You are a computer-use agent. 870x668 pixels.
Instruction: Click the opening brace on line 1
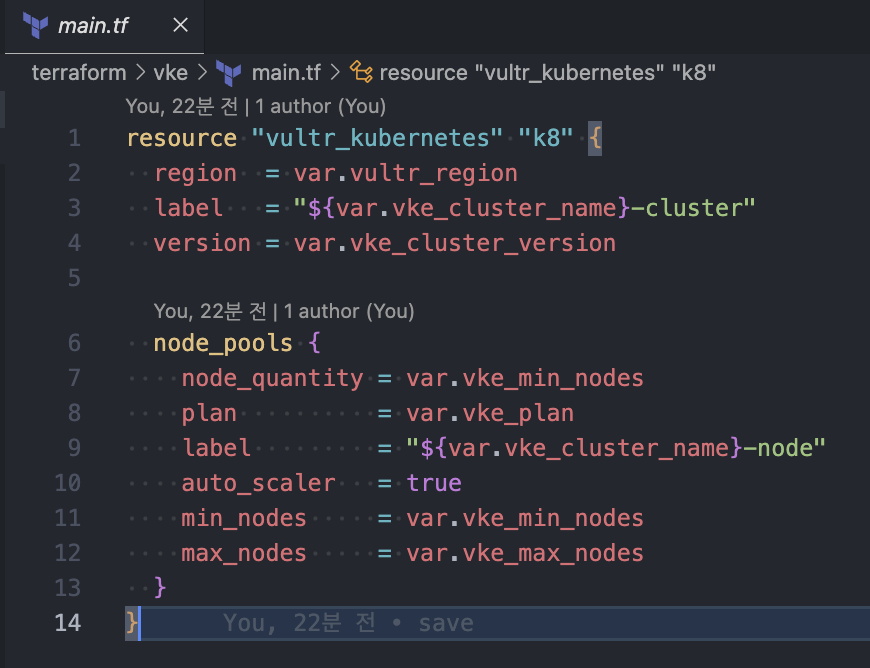point(595,138)
